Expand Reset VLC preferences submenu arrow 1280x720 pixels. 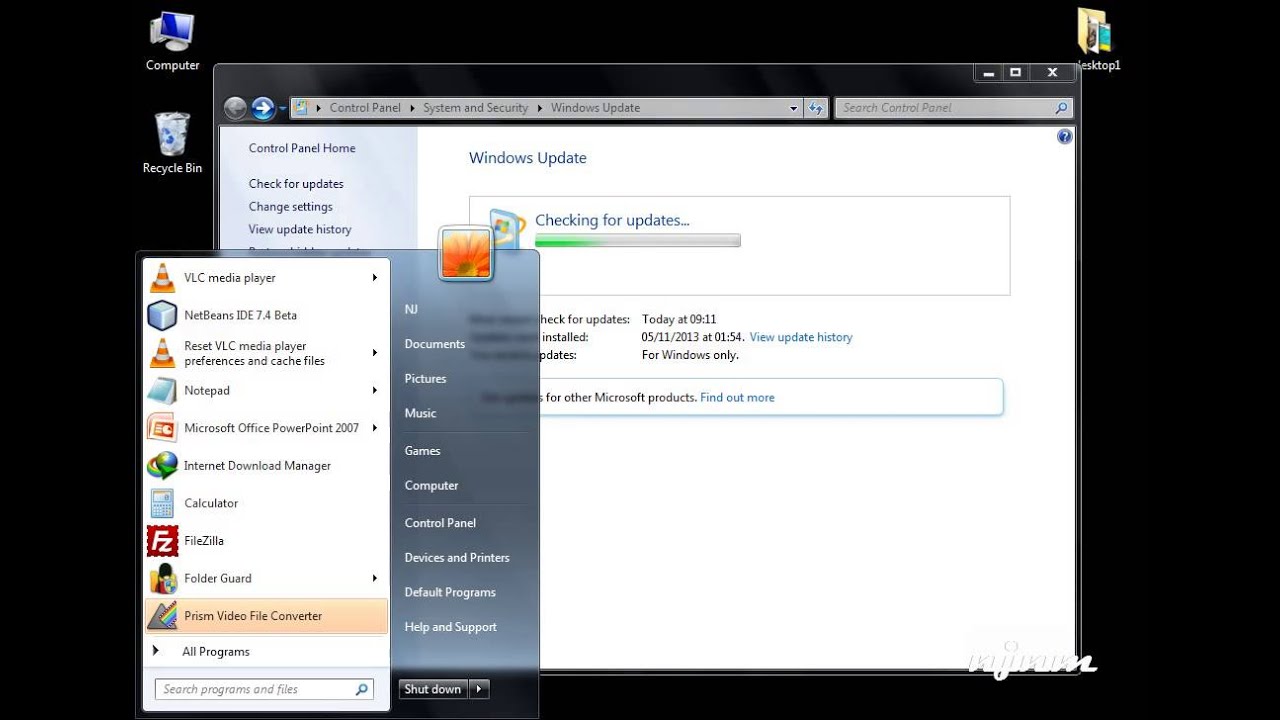coord(375,353)
